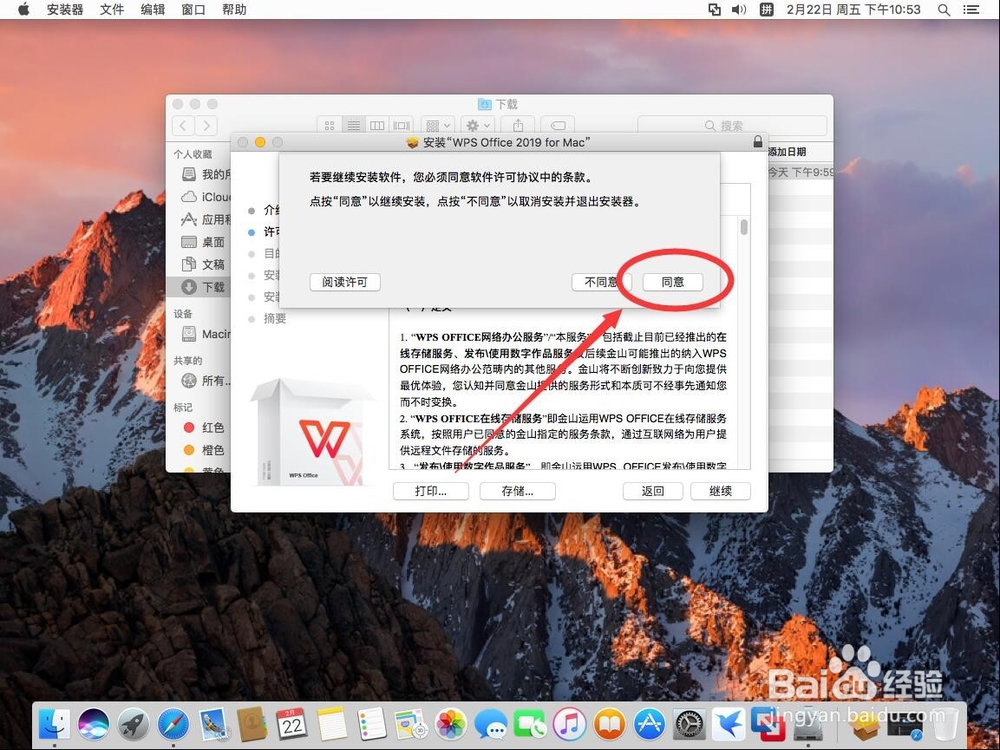Click the Finder share button
Image resolution: width=1000 pixels, height=750 pixels.
point(518,126)
